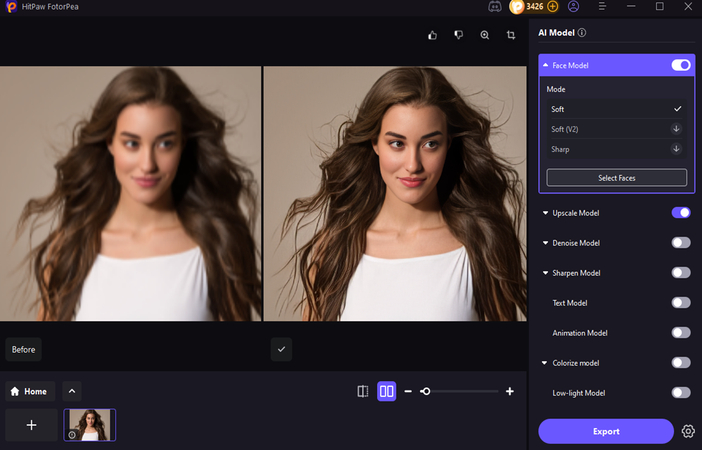Expand the Colorize model section
Screen dimensions: 702x450
pos(545,363)
